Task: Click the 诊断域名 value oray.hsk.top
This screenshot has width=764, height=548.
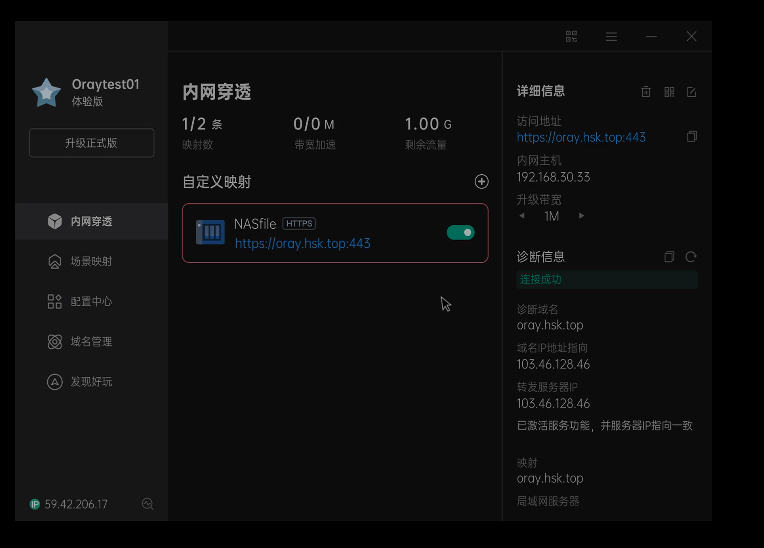Action: coord(550,325)
